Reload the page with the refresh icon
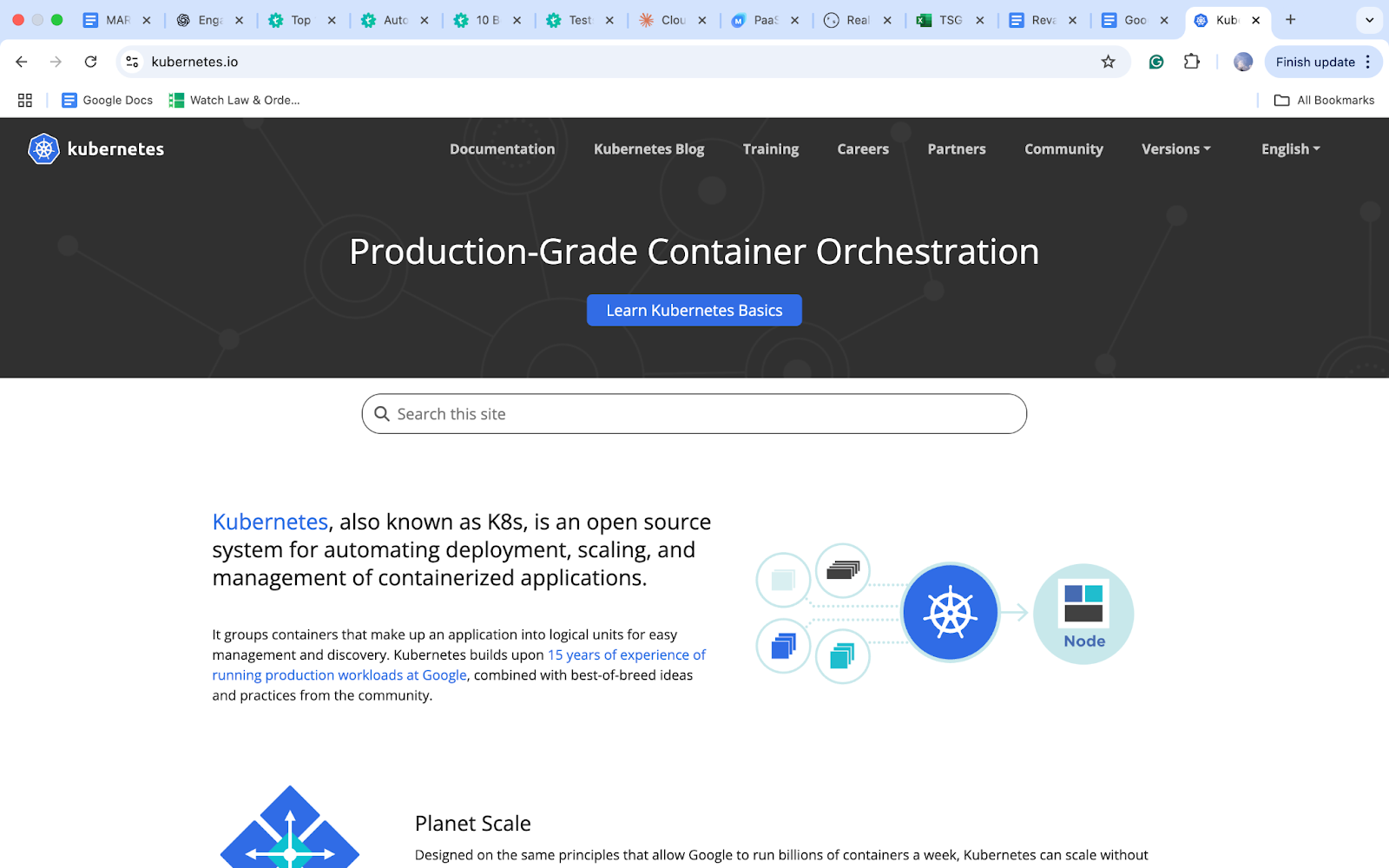Image resolution: width=1389 pixels, height=868 pixels. [x=90, y=62]
